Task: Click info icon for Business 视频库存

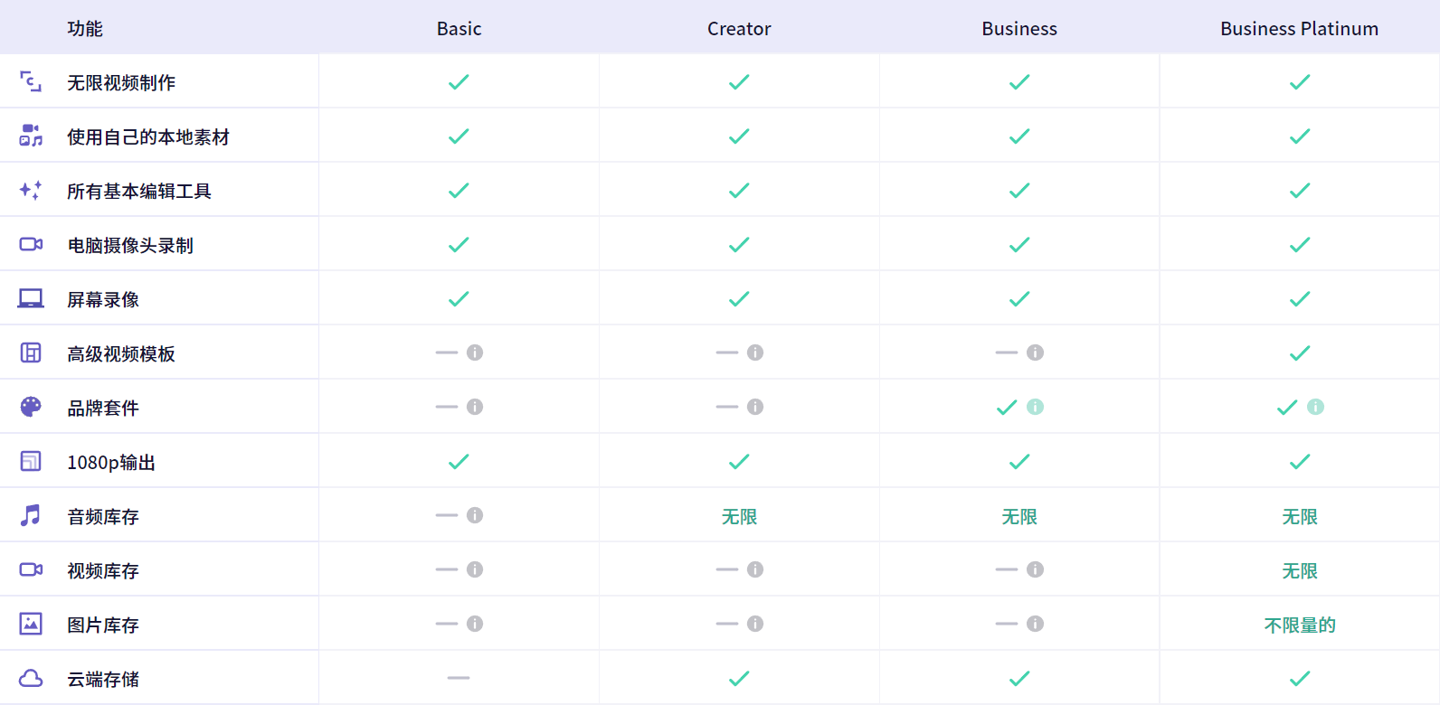Action: tap(1035, 569)
